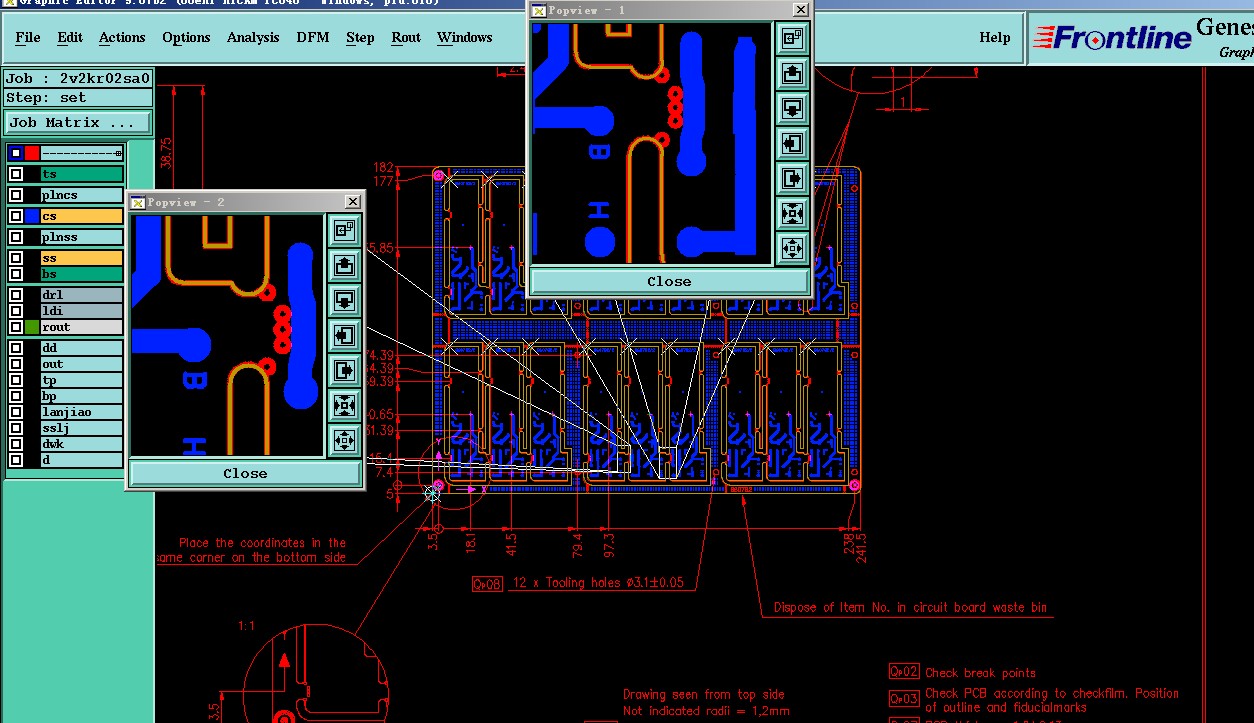Open the Rout menu
The height and width of the screenshot is (723, 1254).
pyautogui.click(x=406, y=38)
